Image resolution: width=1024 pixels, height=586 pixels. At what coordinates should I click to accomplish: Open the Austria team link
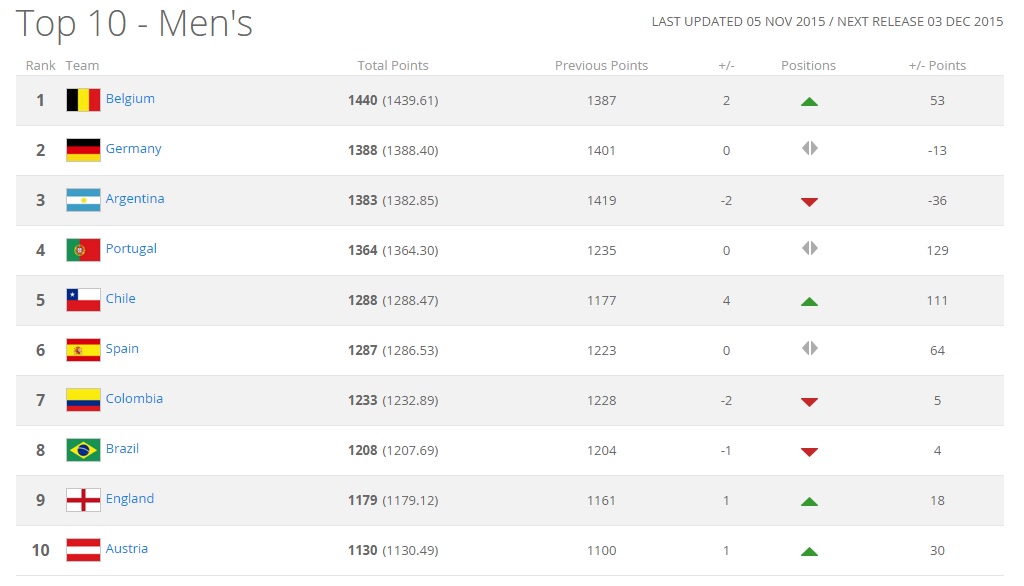coord(127,549)
